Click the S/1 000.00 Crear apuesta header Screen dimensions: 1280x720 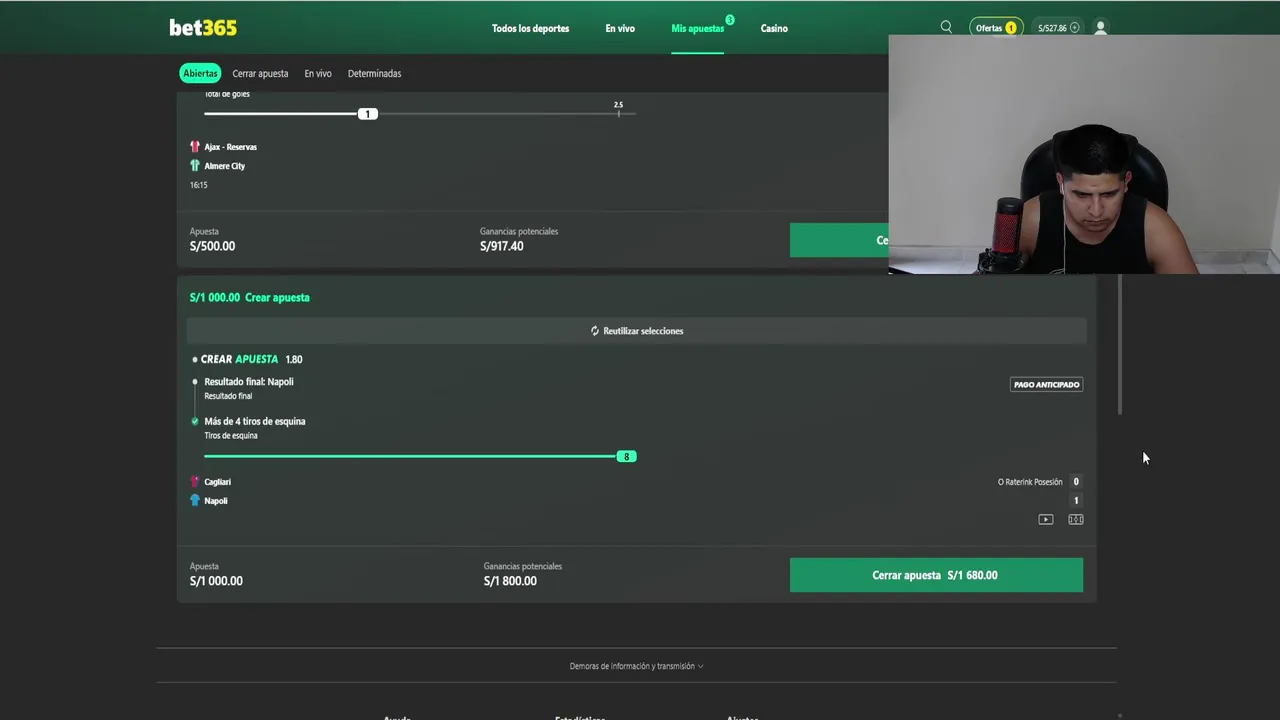[x=250, y=297]
